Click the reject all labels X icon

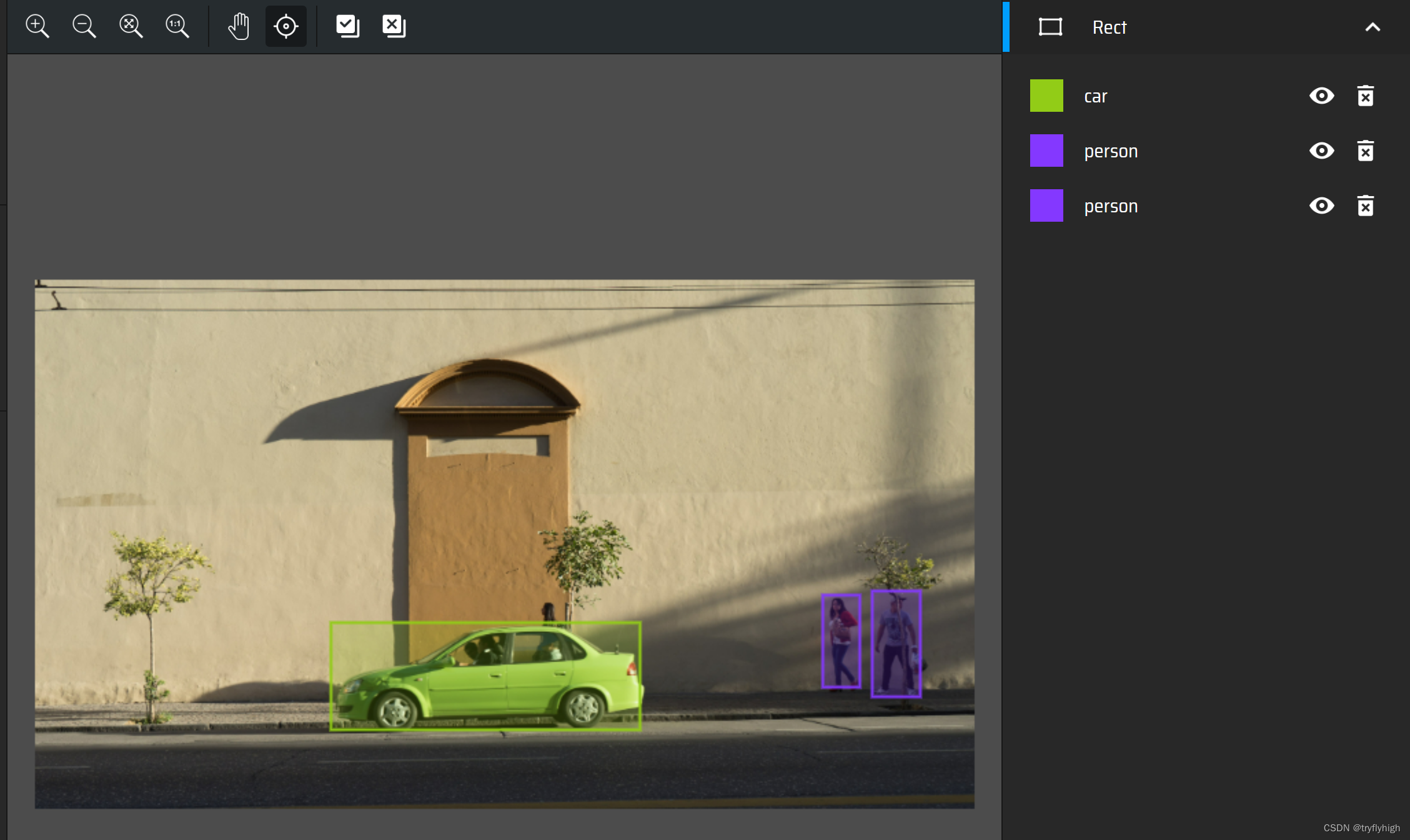pos(394,26)
